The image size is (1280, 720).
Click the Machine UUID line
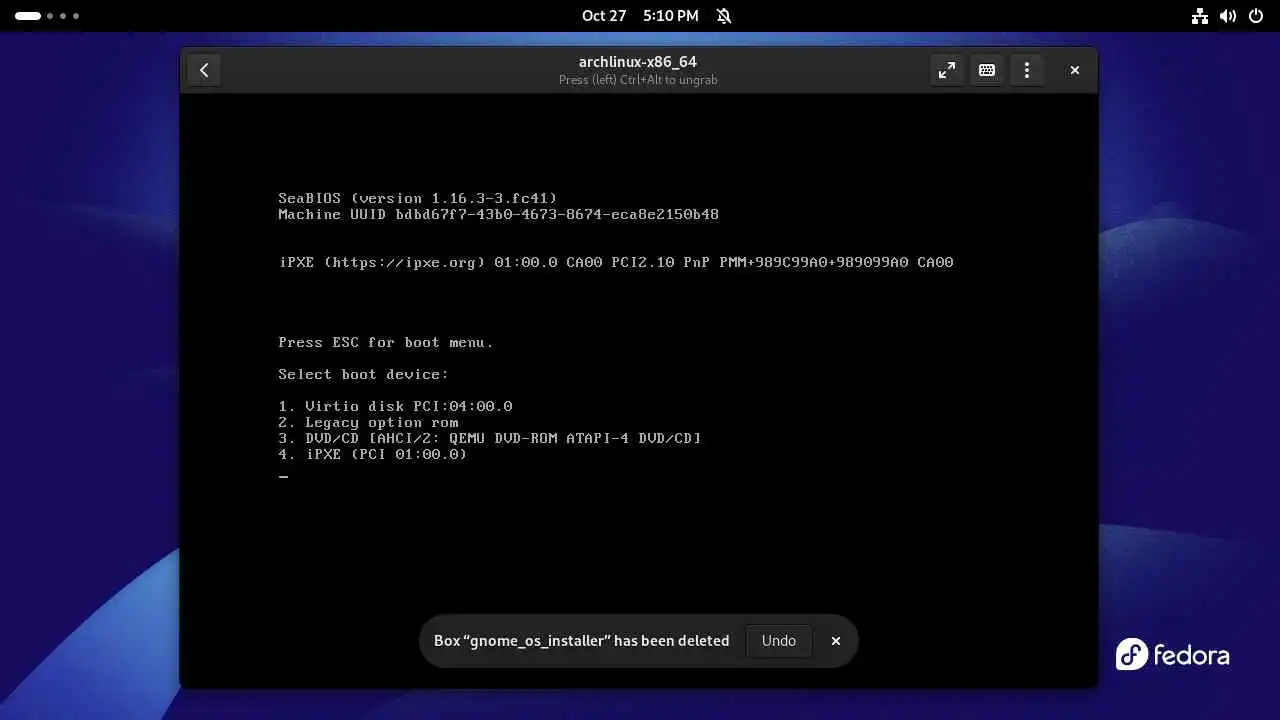(498, 214)
